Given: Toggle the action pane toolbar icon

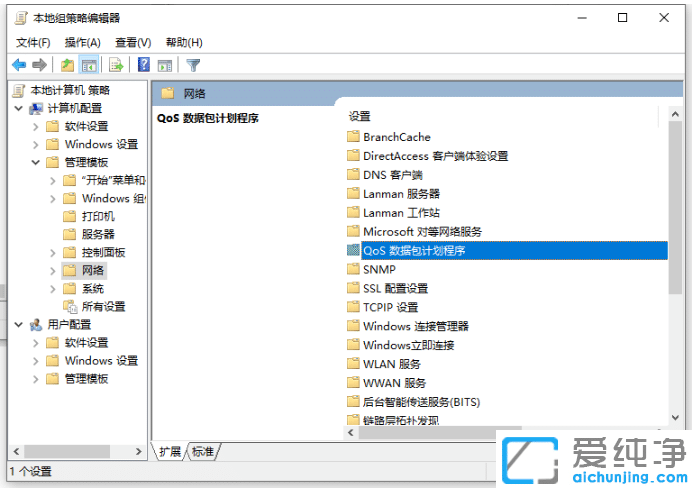Looking at the screenshot, I should point(165,65).
